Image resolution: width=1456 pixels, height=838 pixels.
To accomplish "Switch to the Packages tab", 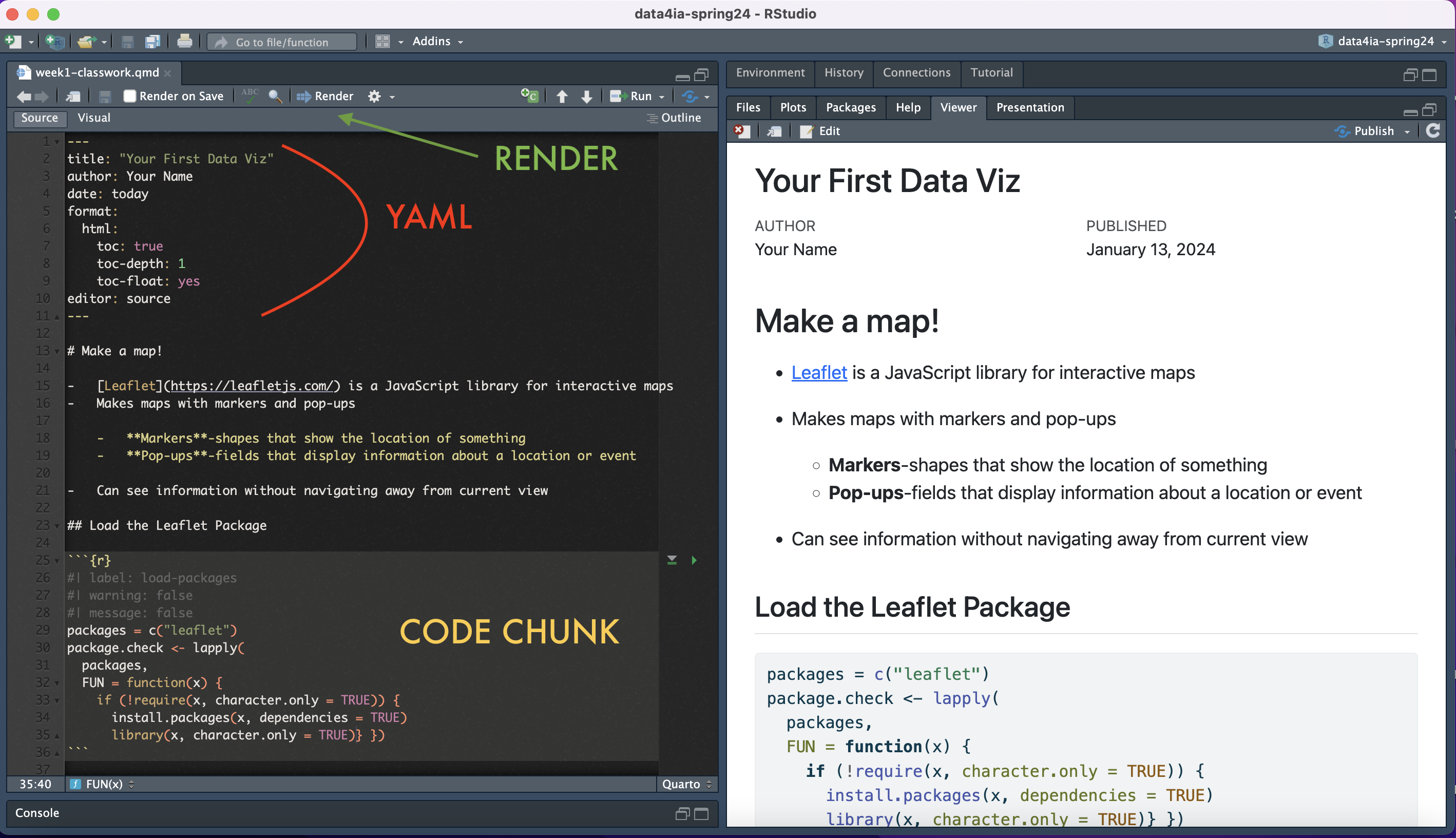I will pos(850,108).
